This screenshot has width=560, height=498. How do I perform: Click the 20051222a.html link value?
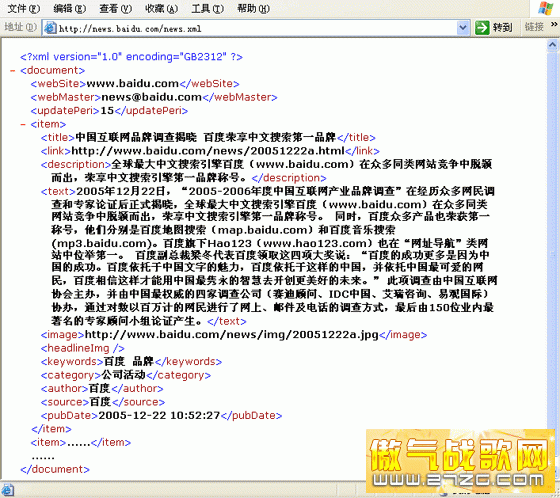[x=208, y=151]
